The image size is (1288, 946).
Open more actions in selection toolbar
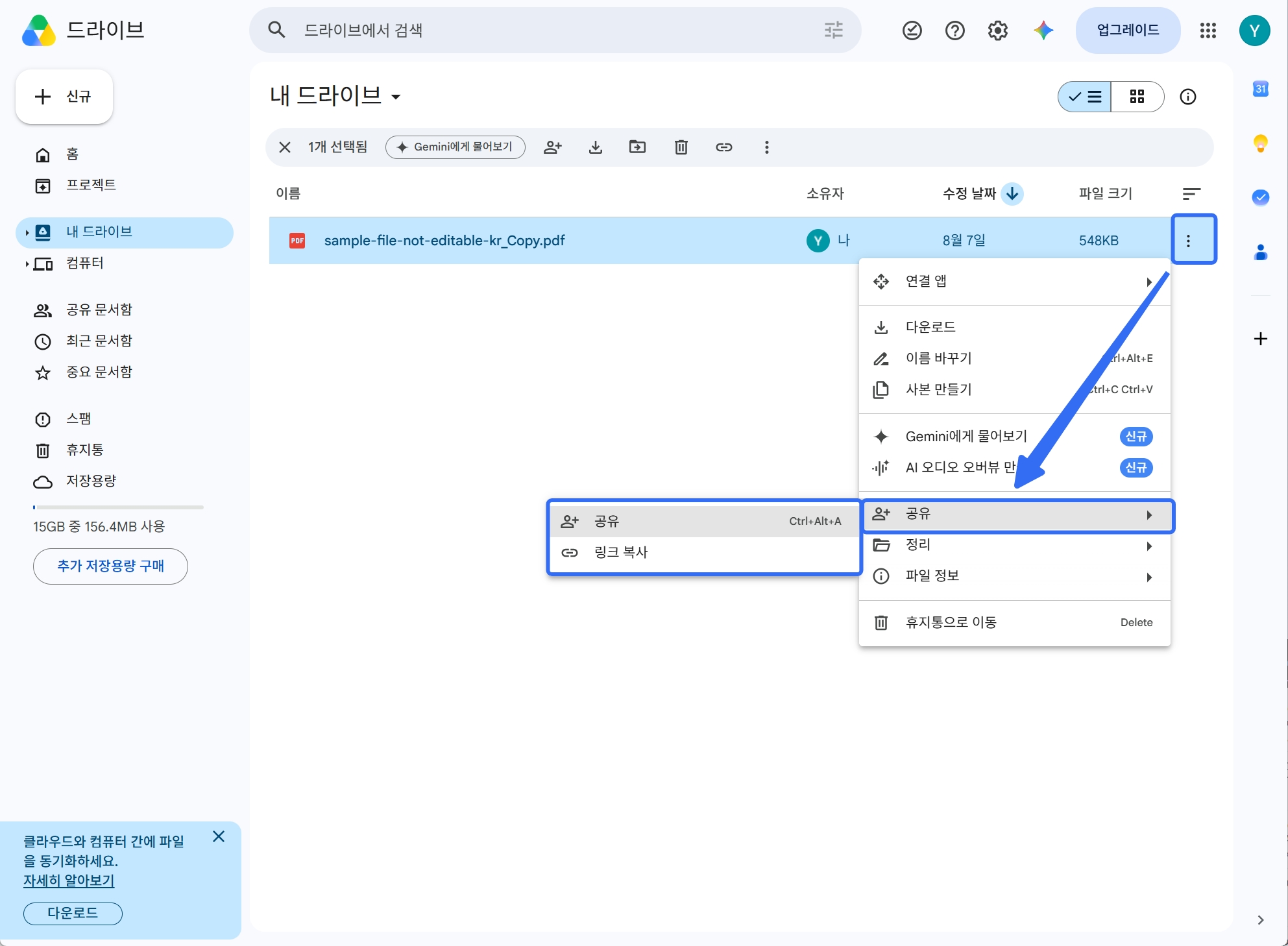766,147
